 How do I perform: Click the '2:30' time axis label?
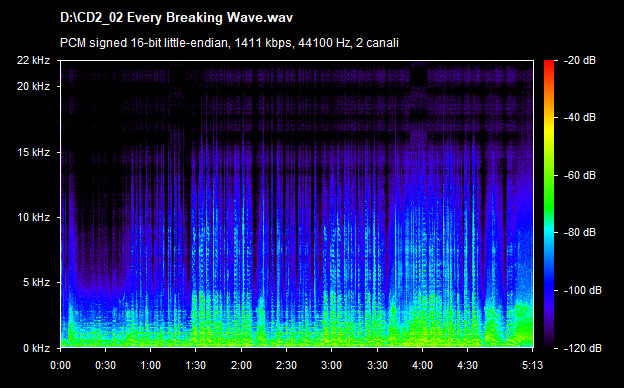287,365
